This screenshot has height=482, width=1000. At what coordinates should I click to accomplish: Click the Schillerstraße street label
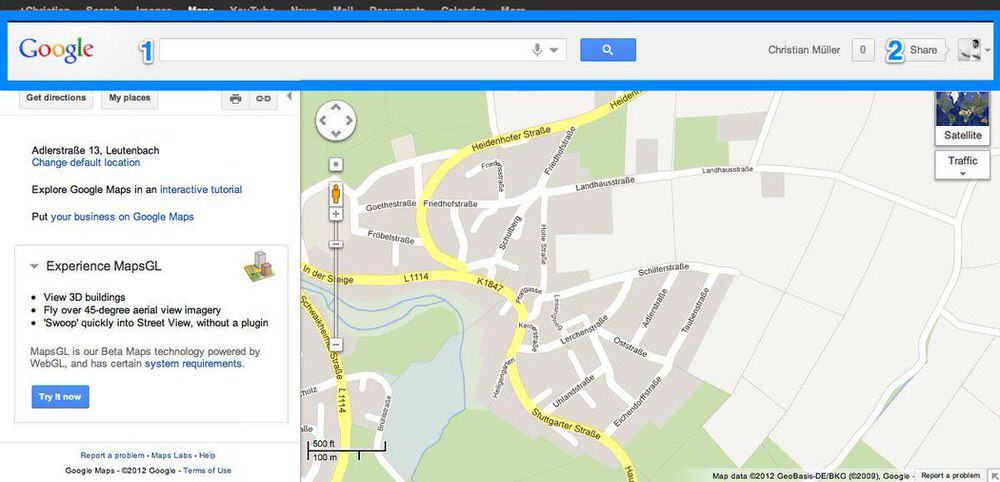click(x=663, y=269)
